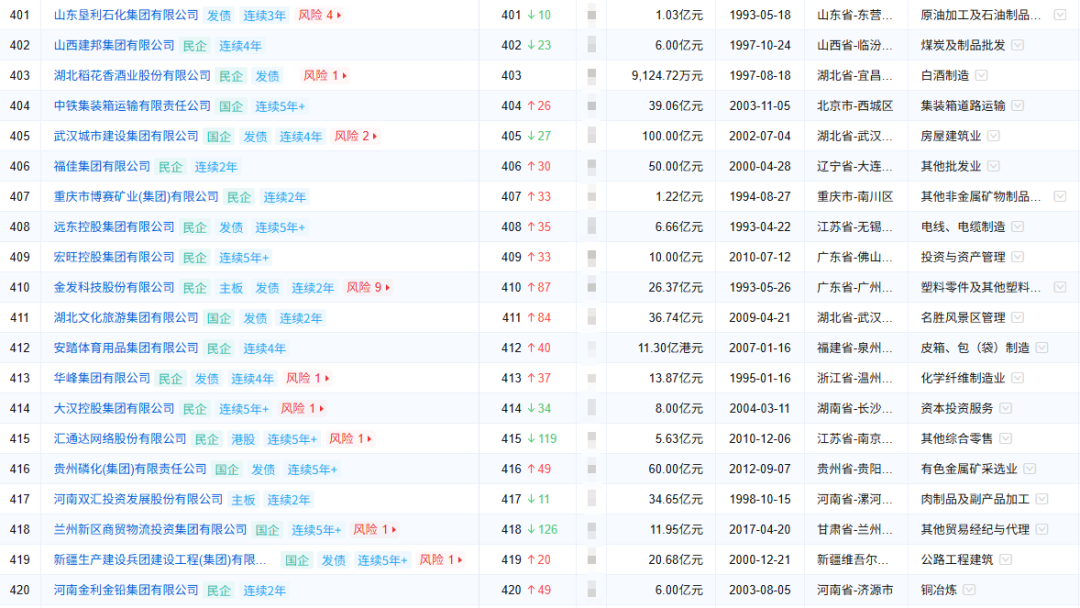Expand 风险 2 tag for 武汉城市建设集团
The width and height of the screenshot is (1080, 608).
coord(355,136)
